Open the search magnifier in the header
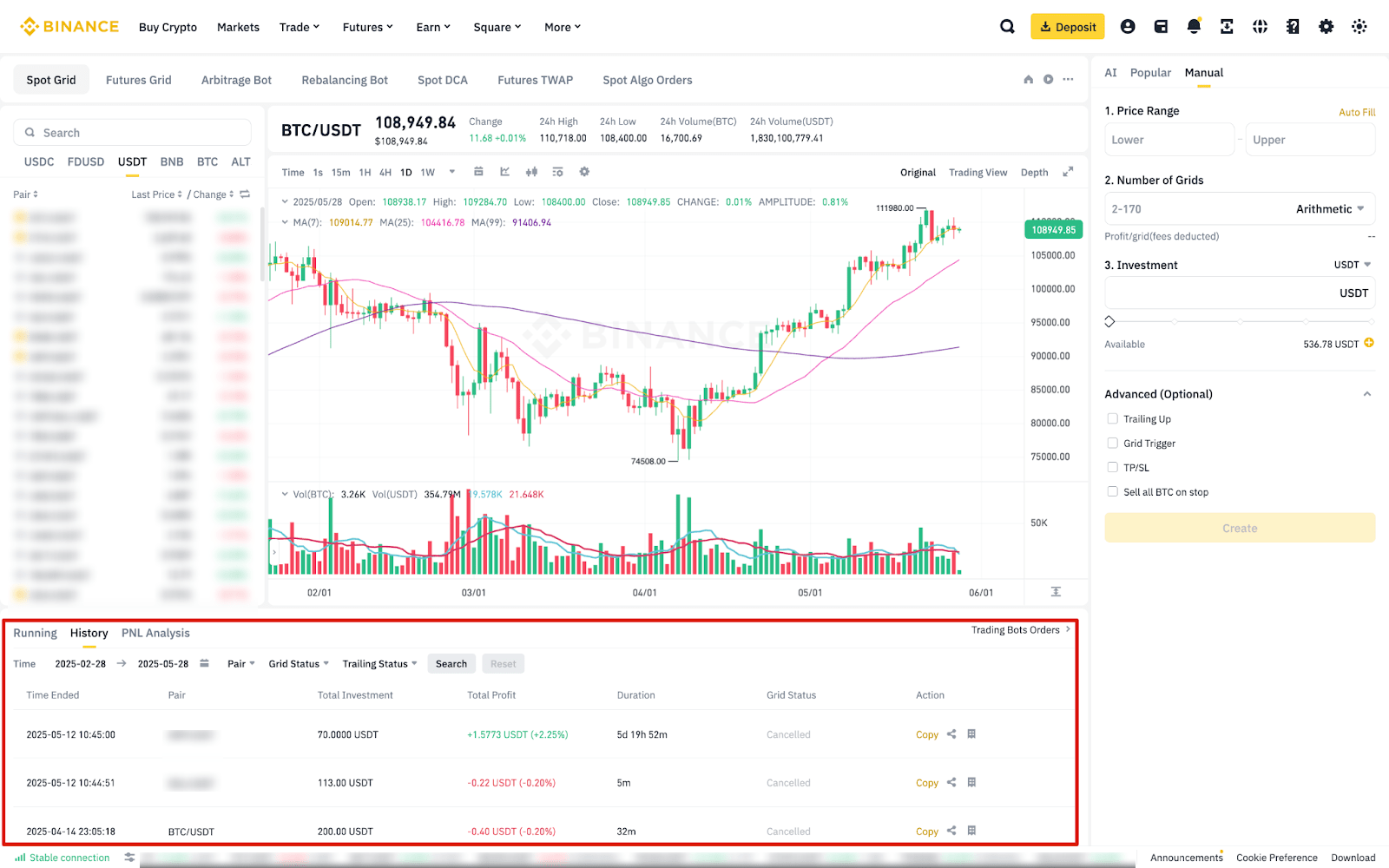Viewport: 1389px width, 868px height. [1007, 27]
